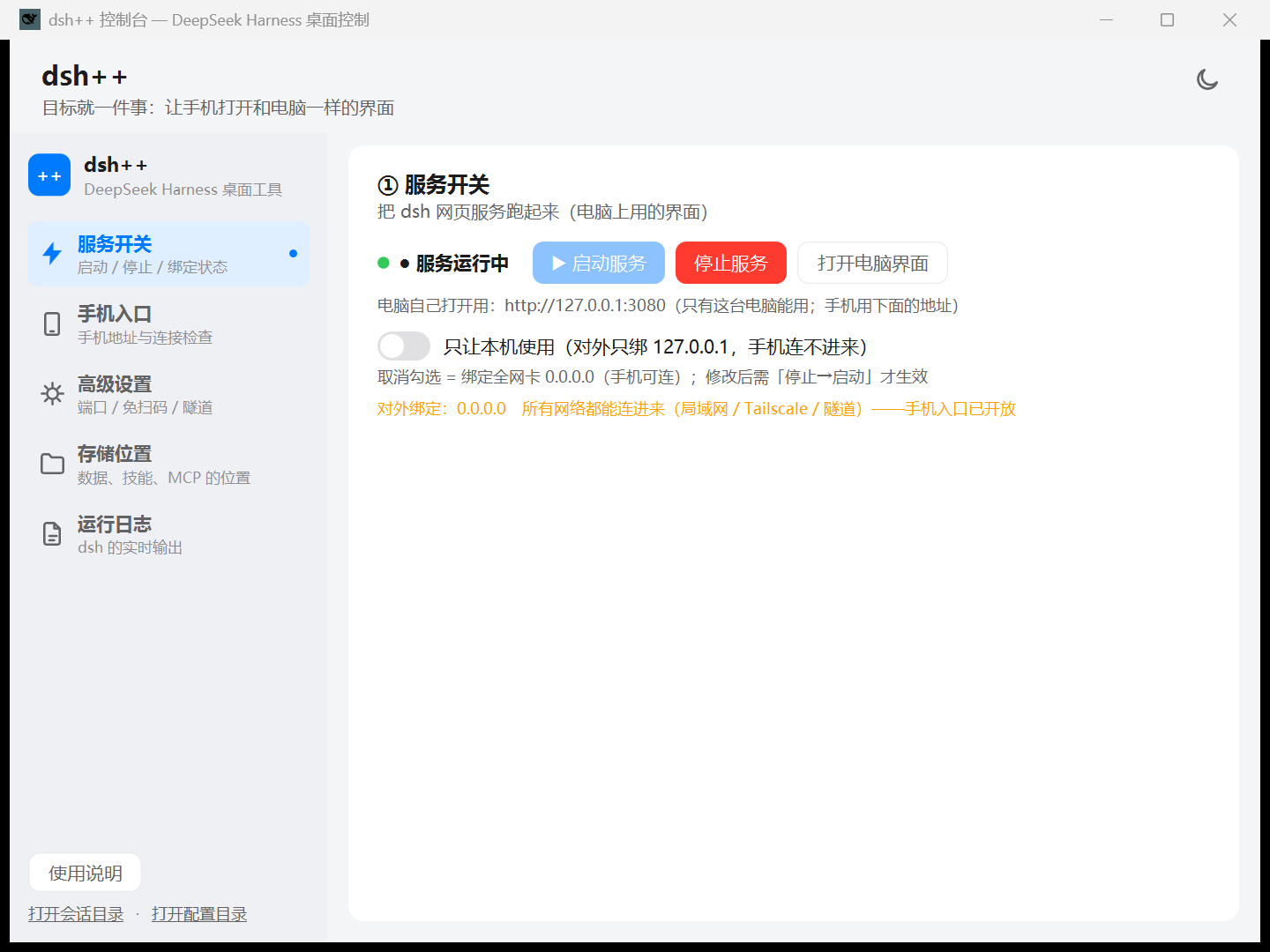Click the red 停止服务 button
1270x952 pixels.
[x=731, y=263]
